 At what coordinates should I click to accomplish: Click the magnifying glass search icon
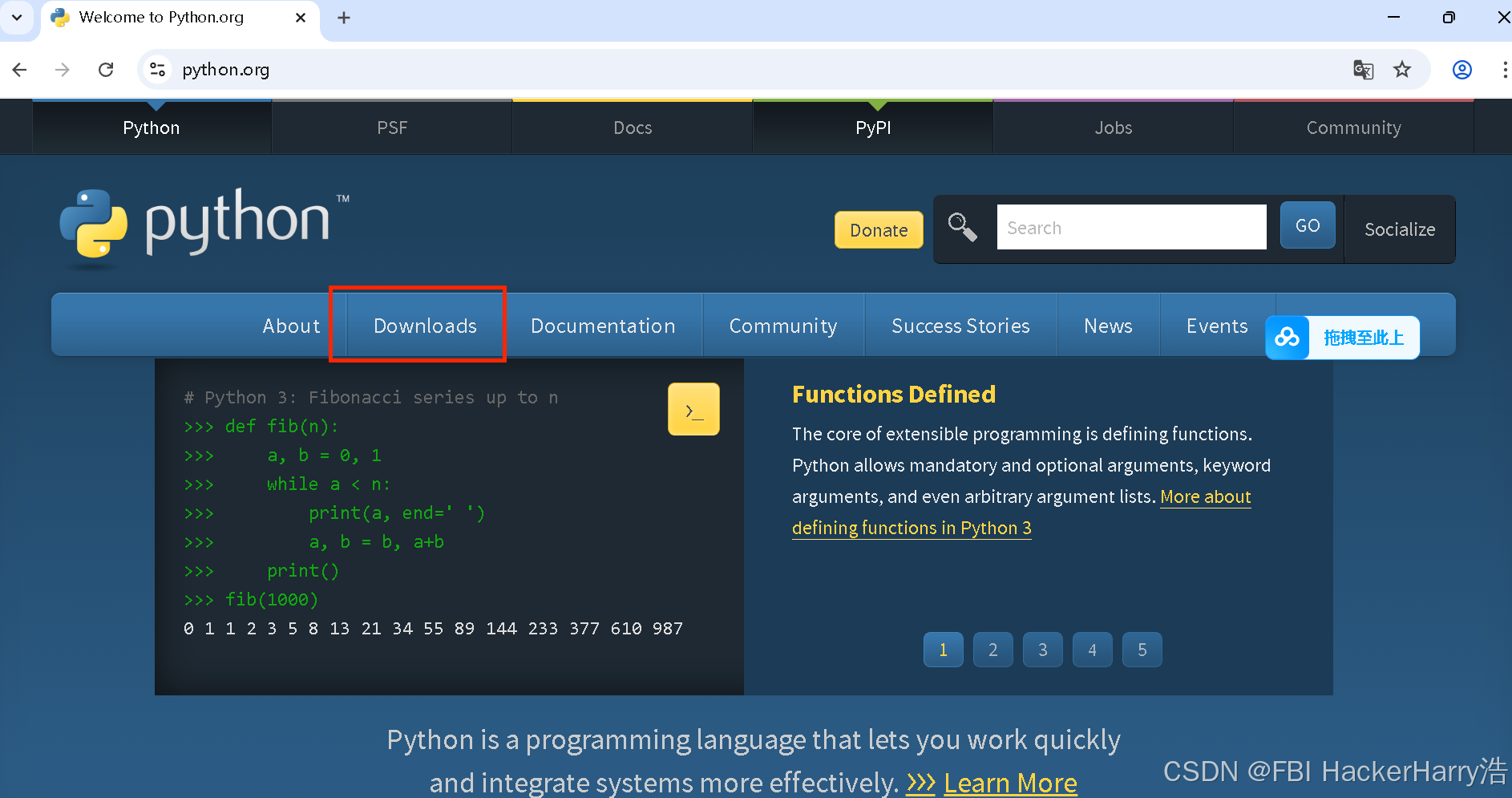point(963,228)
